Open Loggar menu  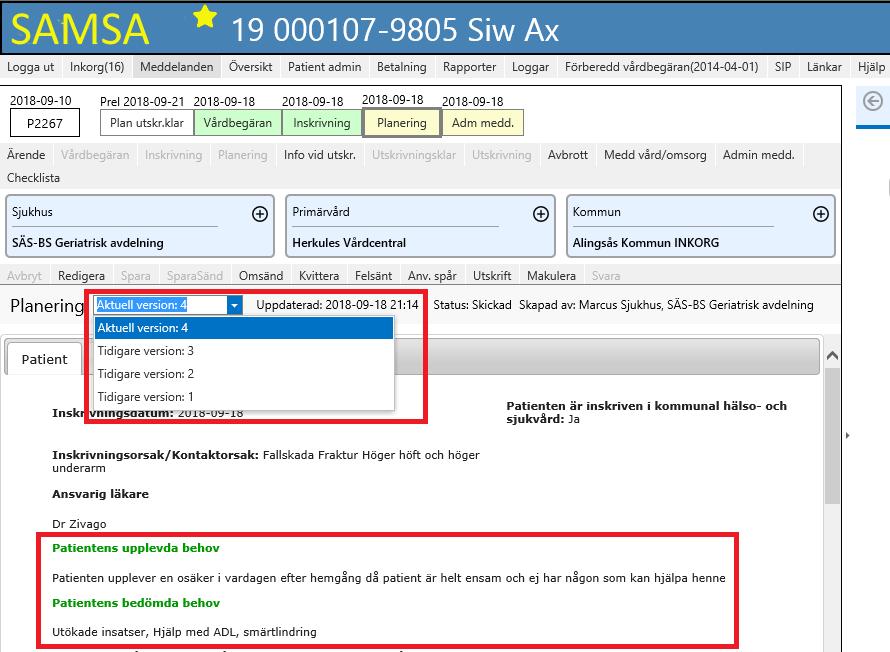530,67
